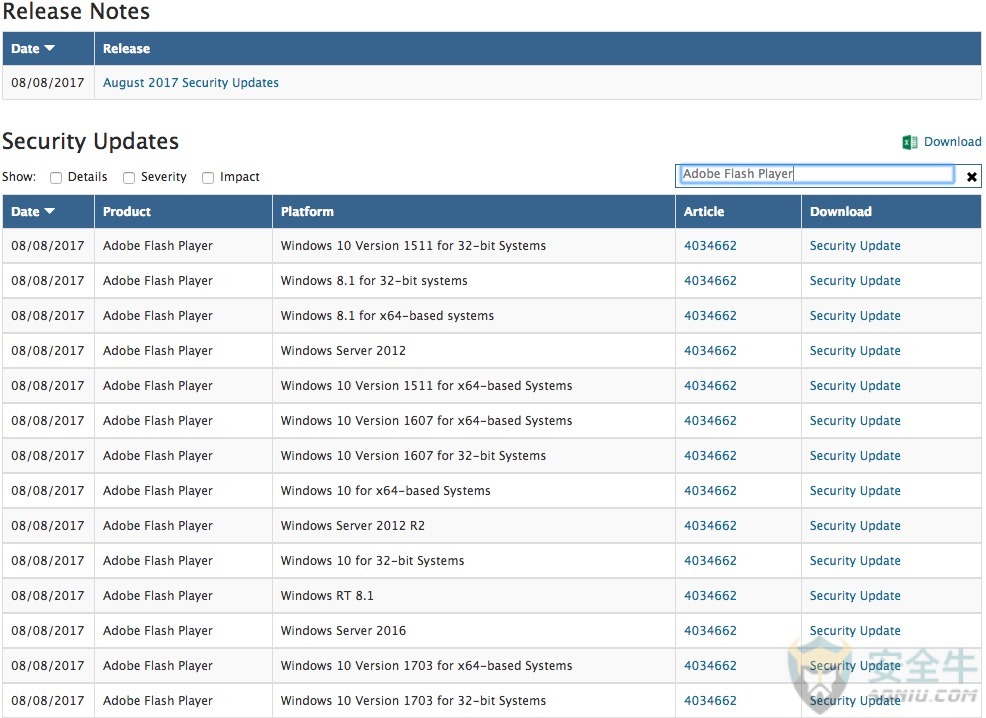The height and width of the screenshot is (718, 986).
Task: Sort by the Product column header
Action: [x=127, y=211]
